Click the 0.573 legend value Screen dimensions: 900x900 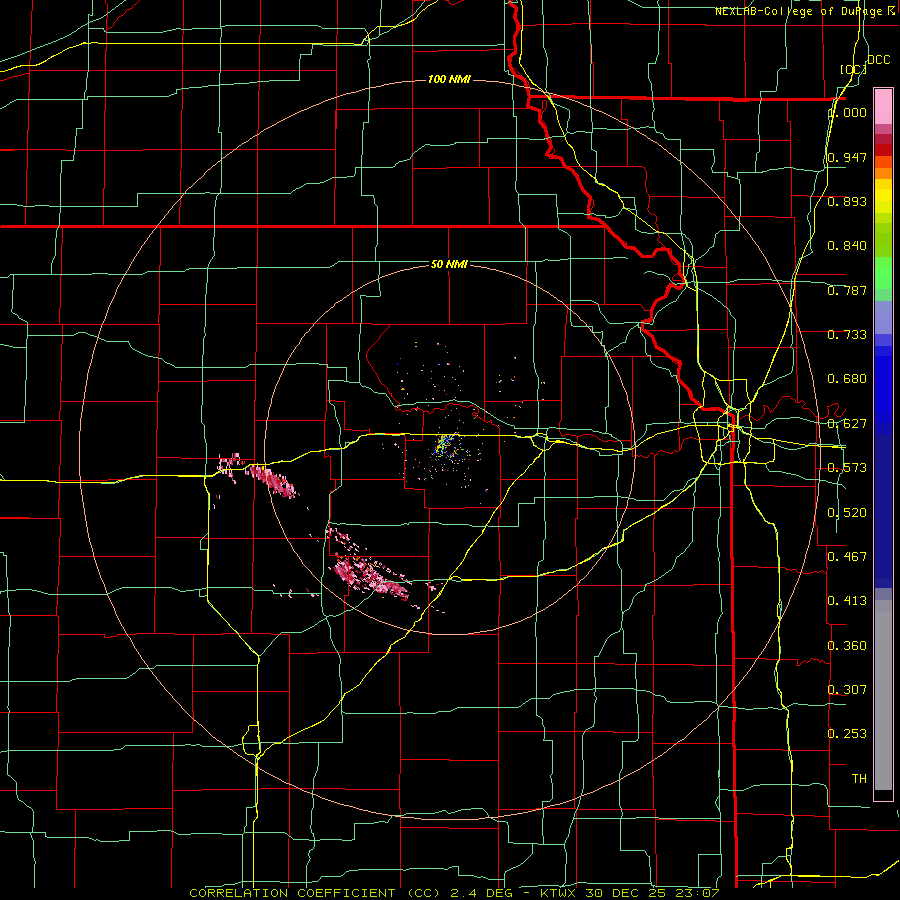847,468
